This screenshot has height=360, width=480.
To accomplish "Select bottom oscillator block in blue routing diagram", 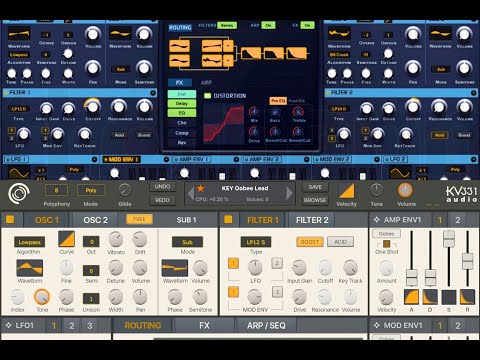I will pos(179,61).
